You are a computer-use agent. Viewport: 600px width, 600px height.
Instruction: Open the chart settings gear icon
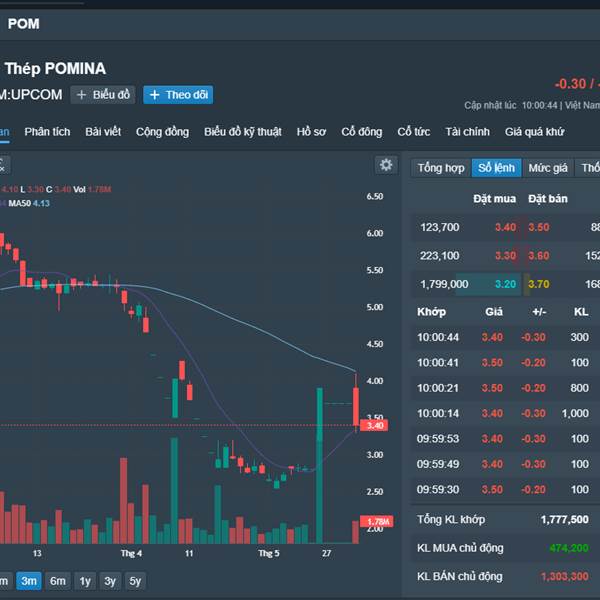point(386,165)
